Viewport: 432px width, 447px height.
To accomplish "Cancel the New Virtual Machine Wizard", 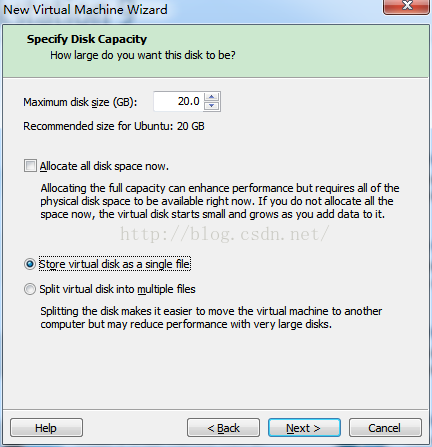I will (x=385, y=428).
